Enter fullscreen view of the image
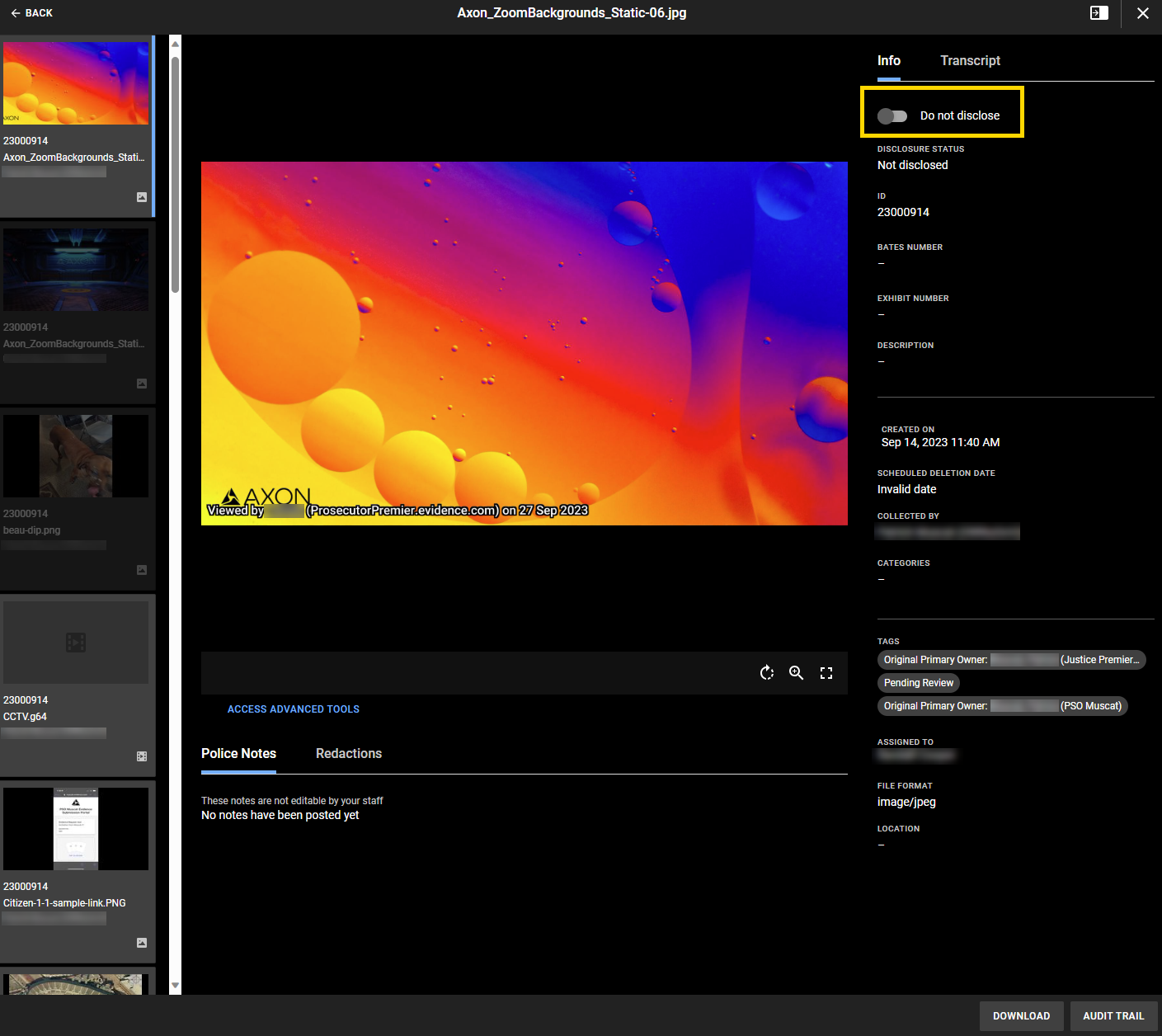The width and height of the screenshot is (1162, 1036). point(826,673)
